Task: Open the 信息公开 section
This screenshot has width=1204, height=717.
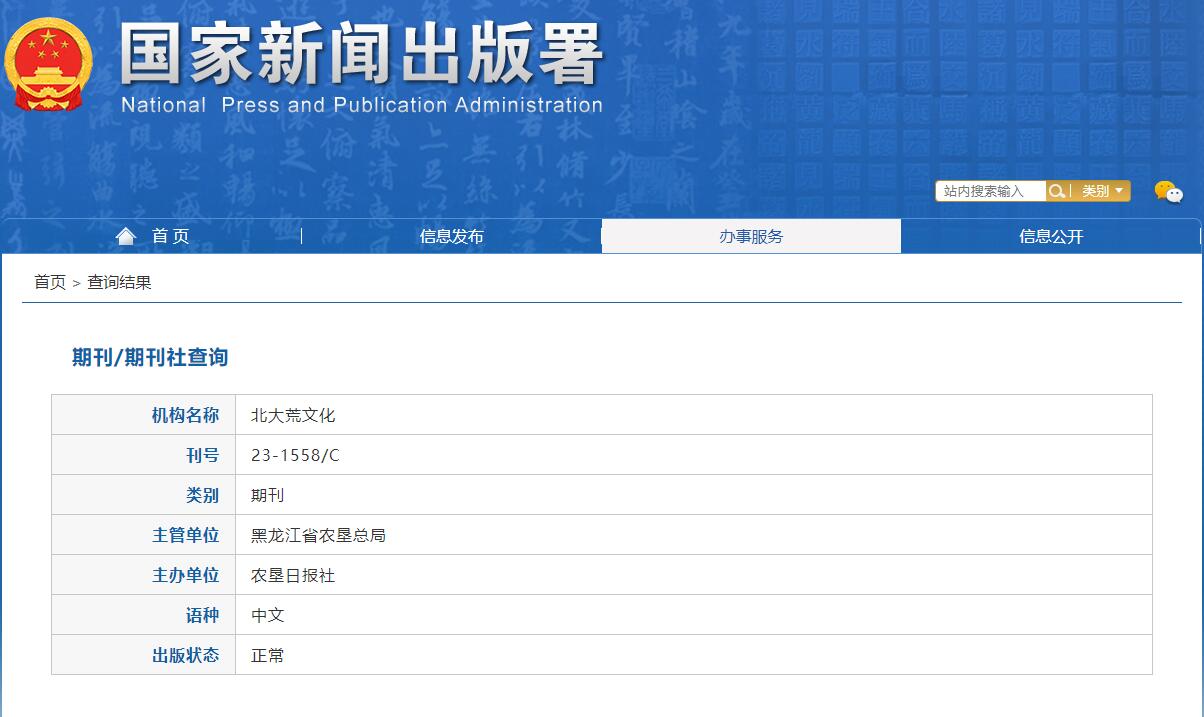Action: pyautogui.click(x=1051, y=235)
